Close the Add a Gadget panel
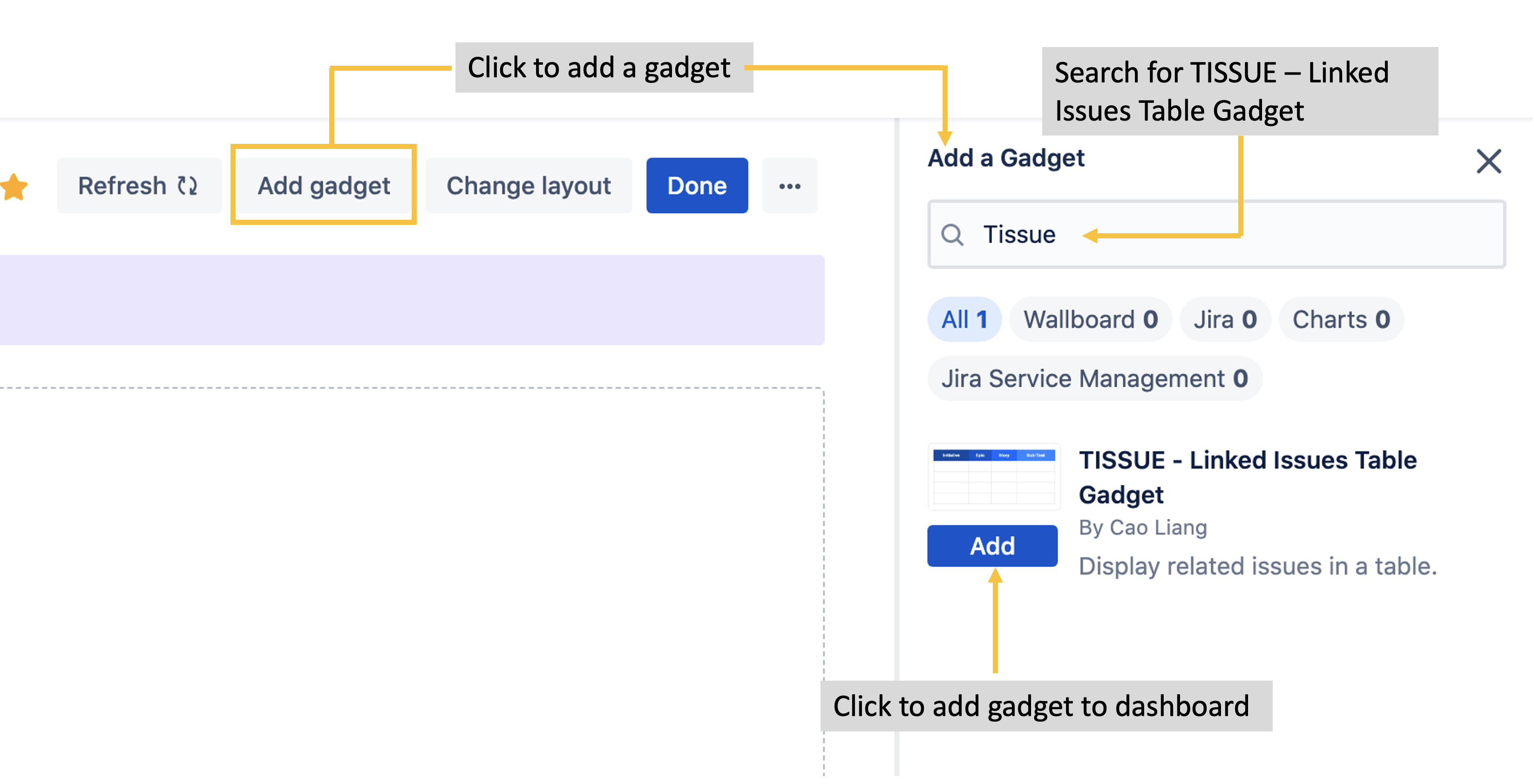Image resolution: width=1534 pixels, height=784 pixels. click(x=1489, y=162)
